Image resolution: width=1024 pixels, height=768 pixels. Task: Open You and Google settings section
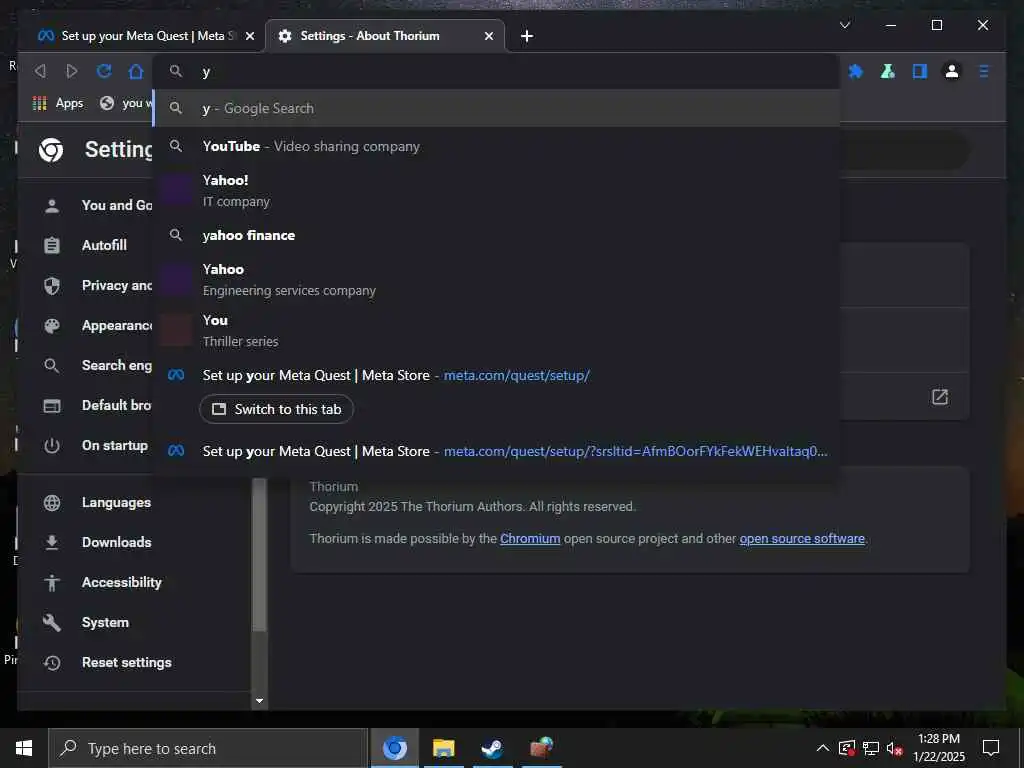click(97, 205)
